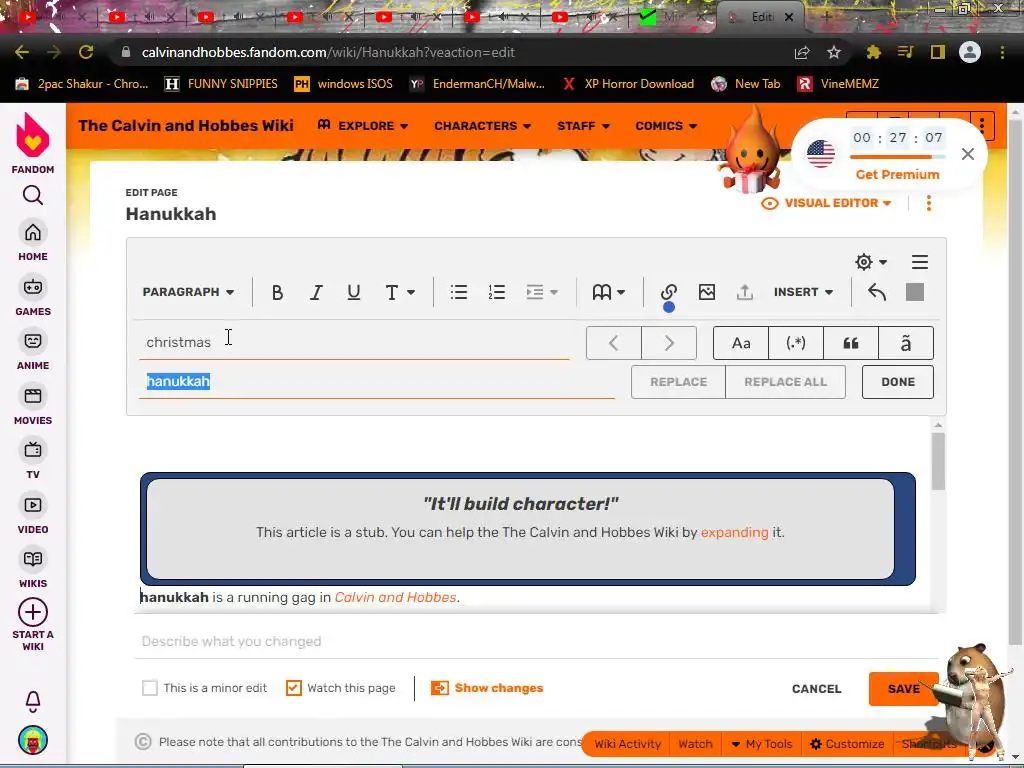The image size is (1024, 768).
Task: Open notifications bell icon
Action: pos(33,701)
